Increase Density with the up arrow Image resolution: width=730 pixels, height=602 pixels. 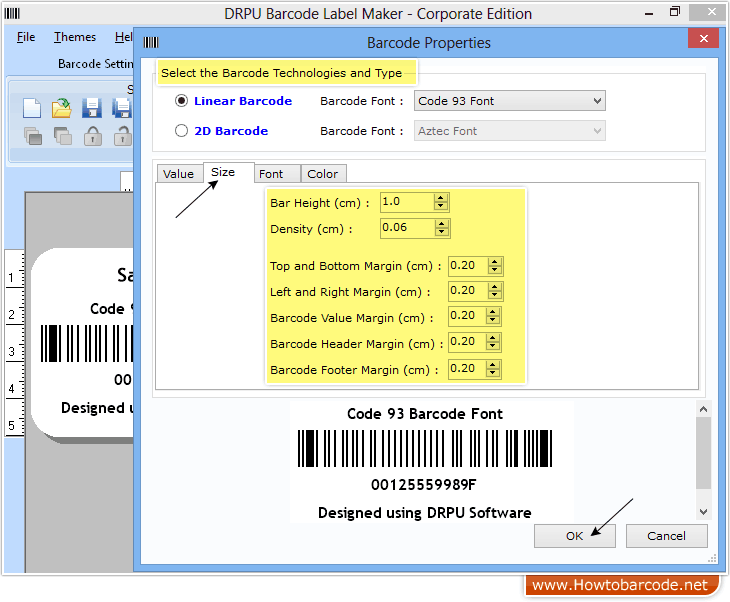441,224
